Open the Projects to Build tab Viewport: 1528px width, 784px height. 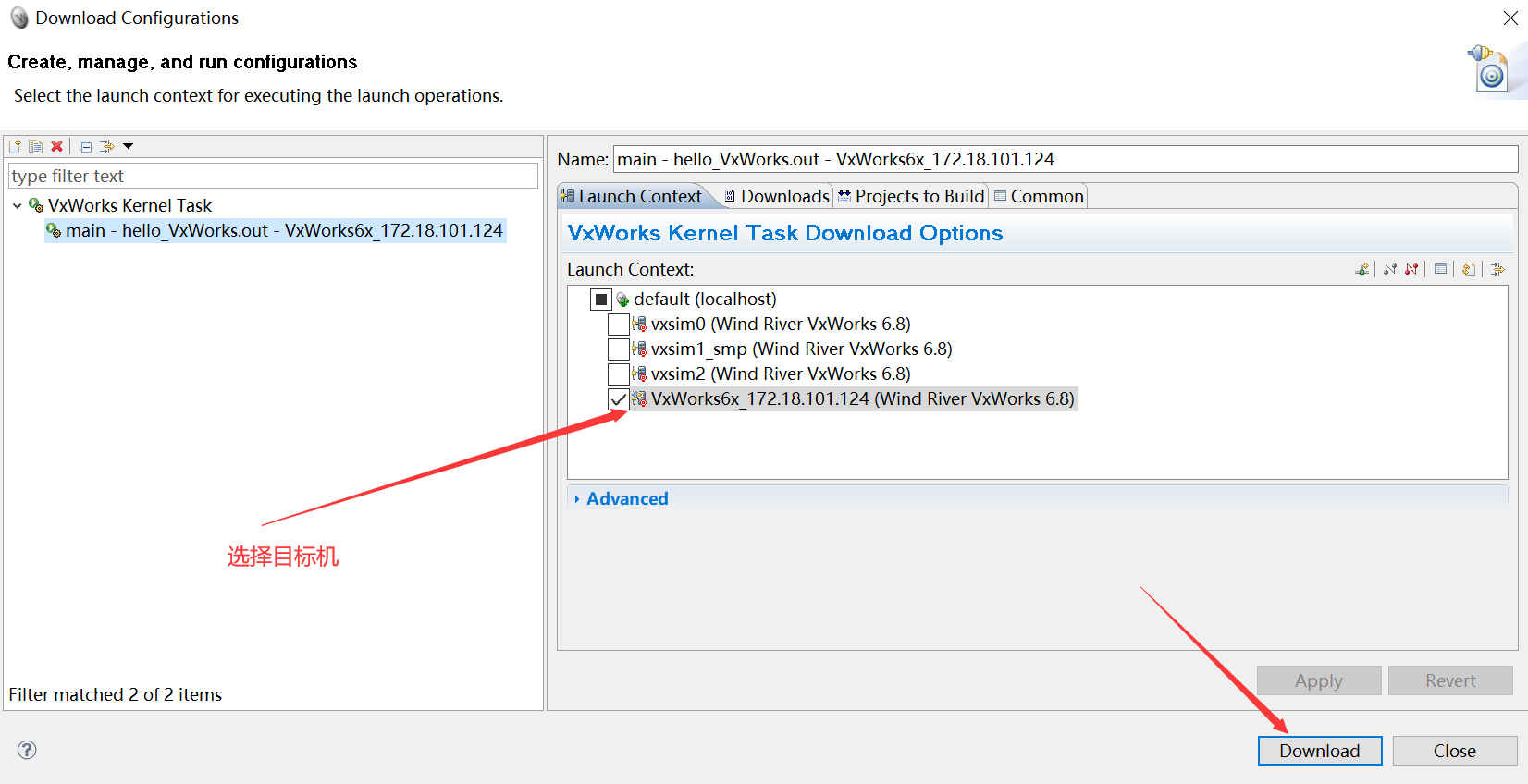coord(911,196)
